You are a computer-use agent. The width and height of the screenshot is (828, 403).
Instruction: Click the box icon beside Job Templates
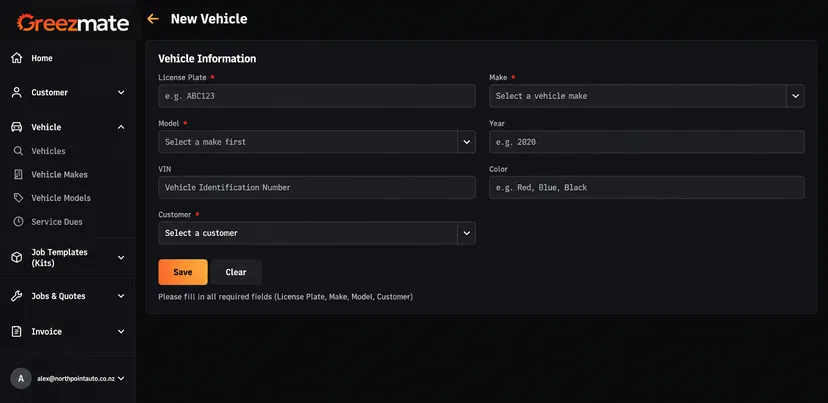[17, 257]
